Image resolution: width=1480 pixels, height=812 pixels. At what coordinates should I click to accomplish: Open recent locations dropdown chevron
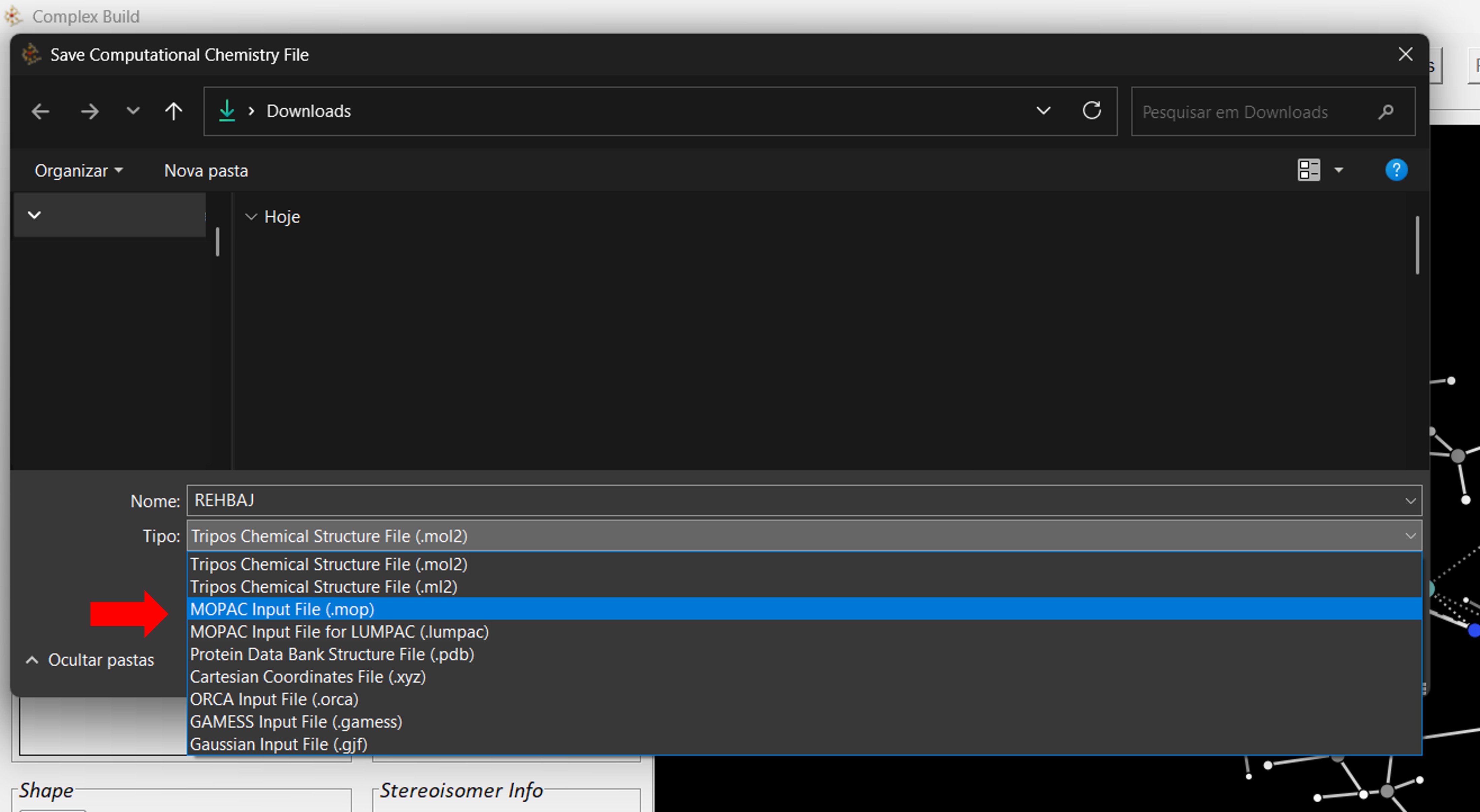pyautogui.click(x=133, y=111)
